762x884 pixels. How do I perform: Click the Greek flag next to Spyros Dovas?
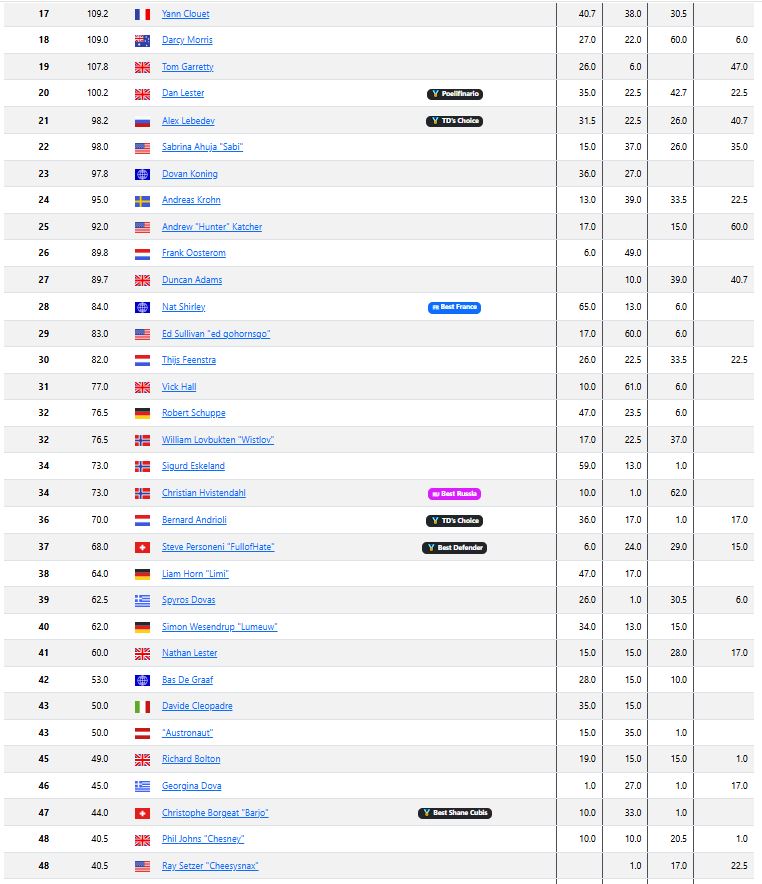[142, 600]
